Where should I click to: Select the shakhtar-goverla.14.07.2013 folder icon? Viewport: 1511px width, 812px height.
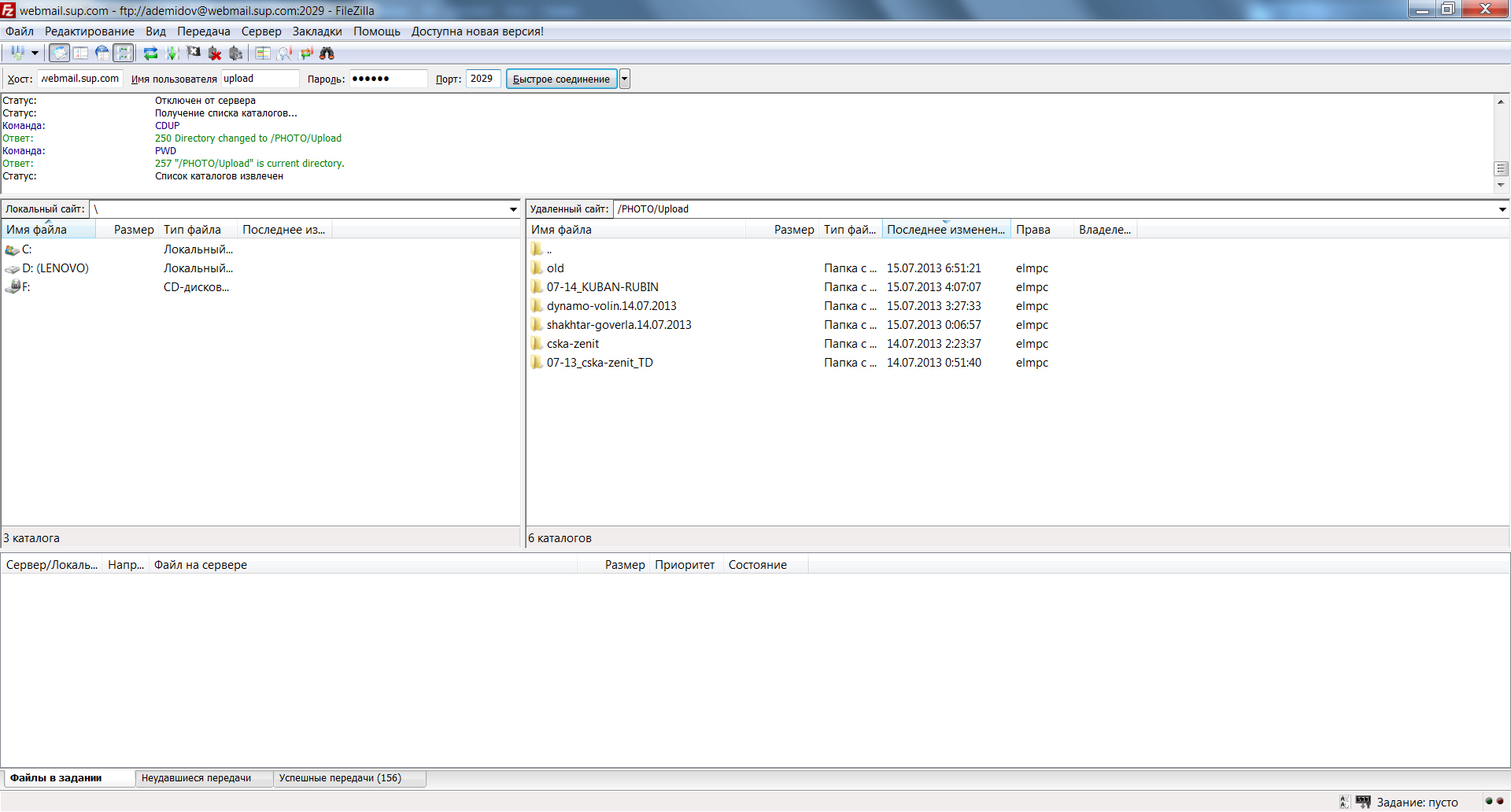pos(537,325)
